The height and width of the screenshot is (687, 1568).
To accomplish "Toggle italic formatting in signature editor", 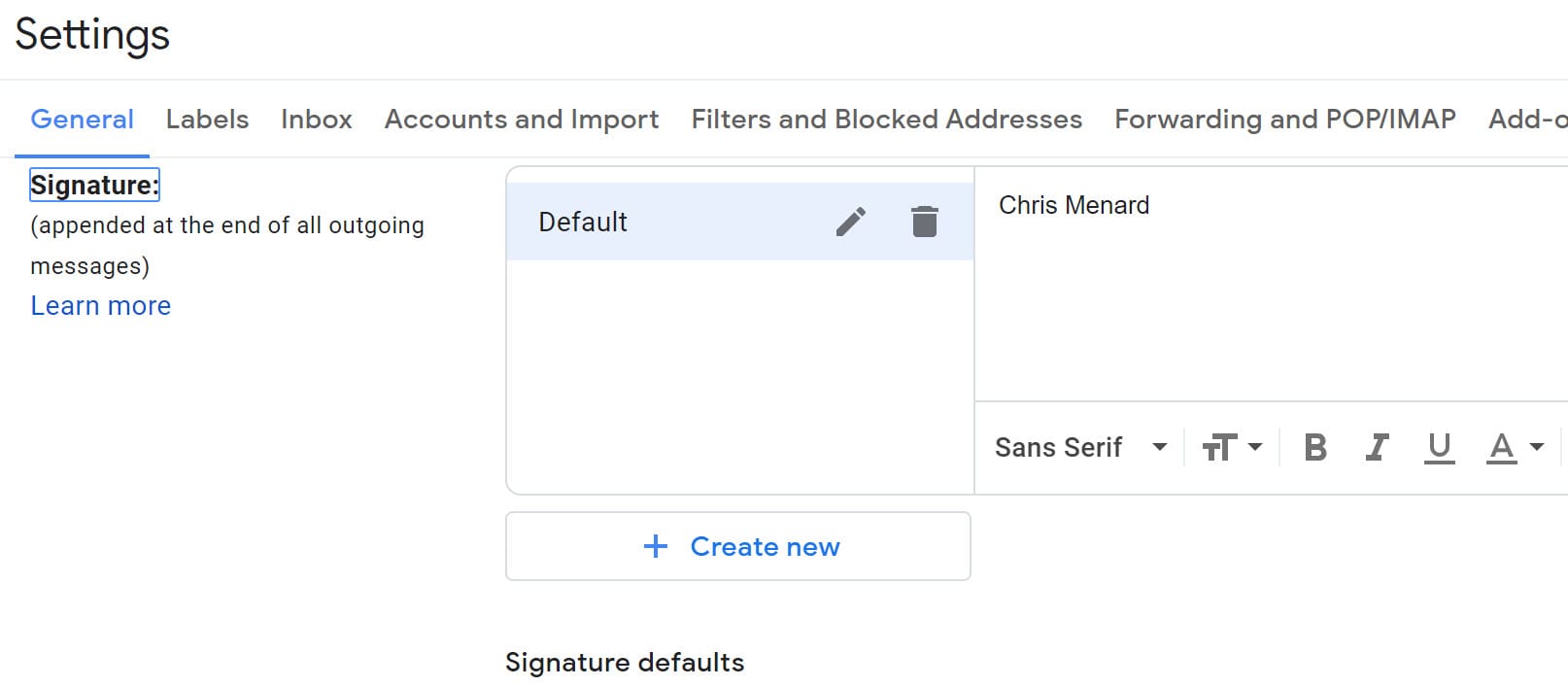I will tap(1376, 447).
